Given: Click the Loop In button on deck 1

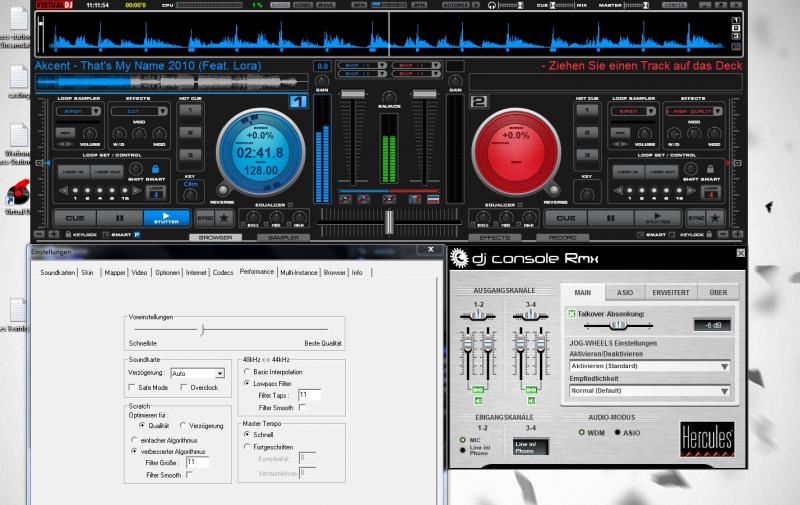Looking at the screenshot, I should (73, 172).
